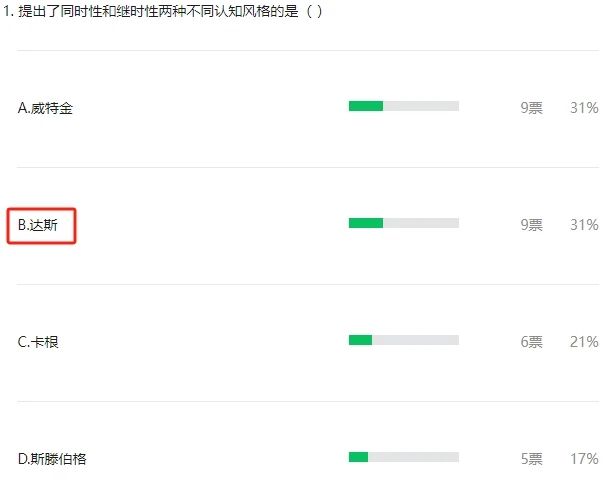
Task: Click the 21% percentage for option C
Action: 584,342
